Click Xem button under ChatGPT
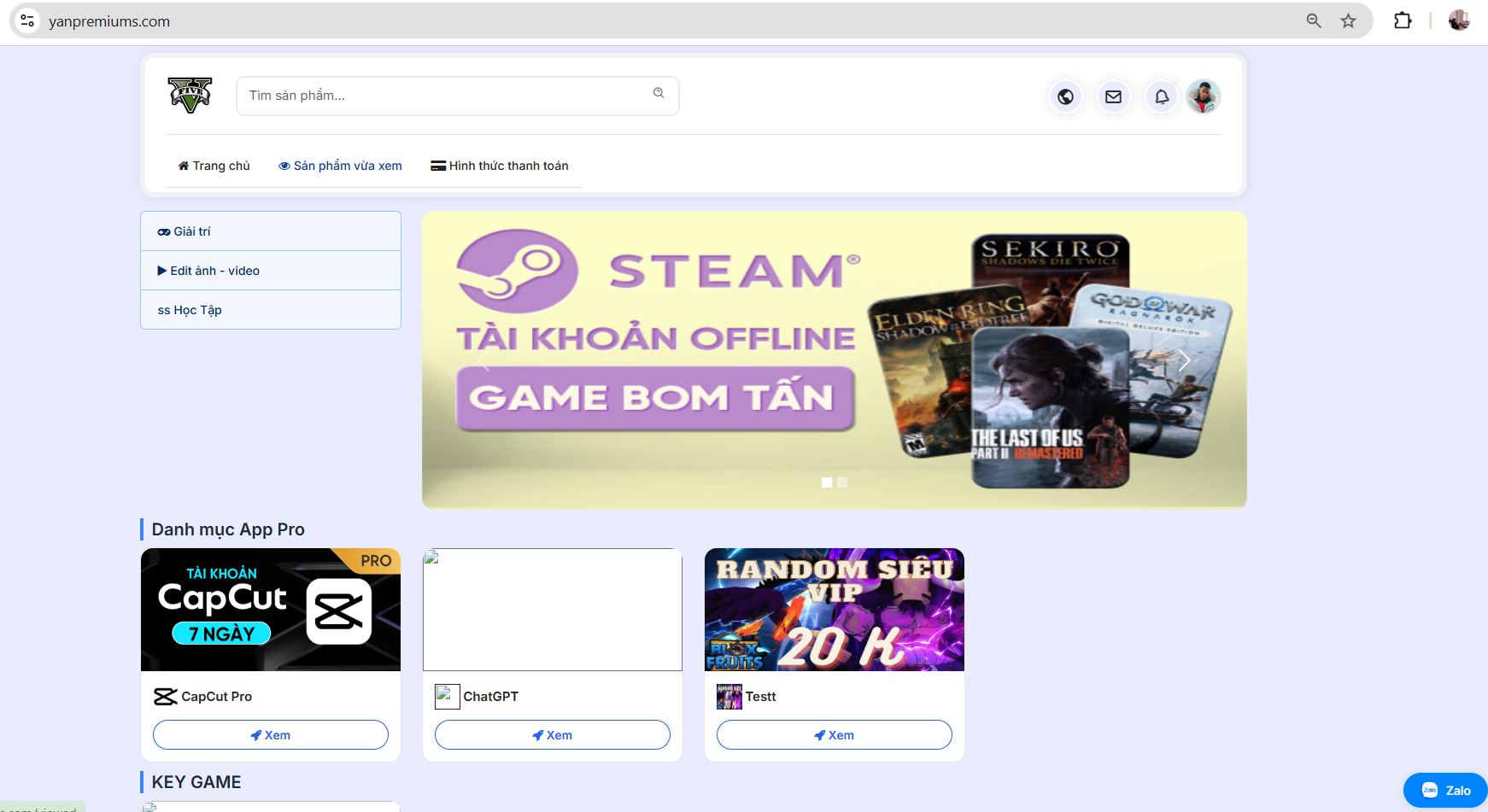The image size is (1488, 812). (x=553, y=735)
